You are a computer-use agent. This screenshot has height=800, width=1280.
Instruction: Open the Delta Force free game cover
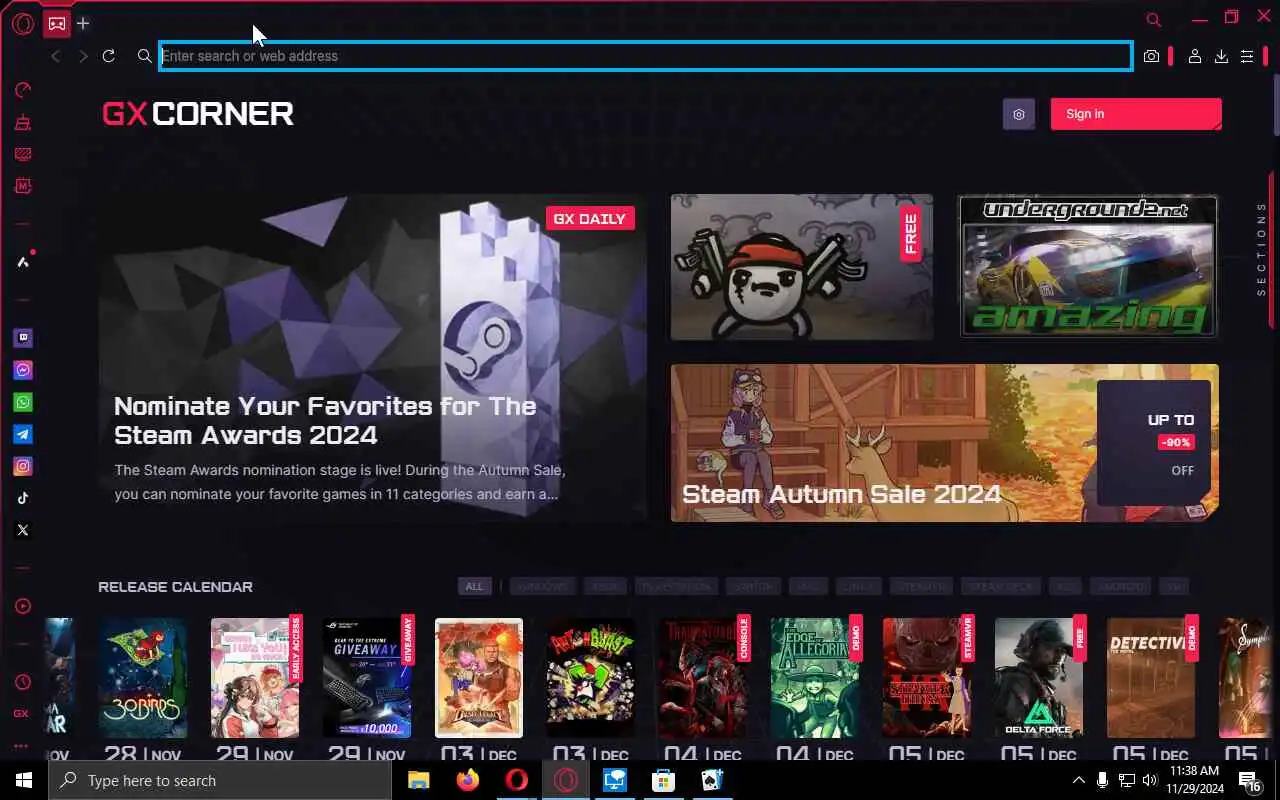tap(1039, 678)
